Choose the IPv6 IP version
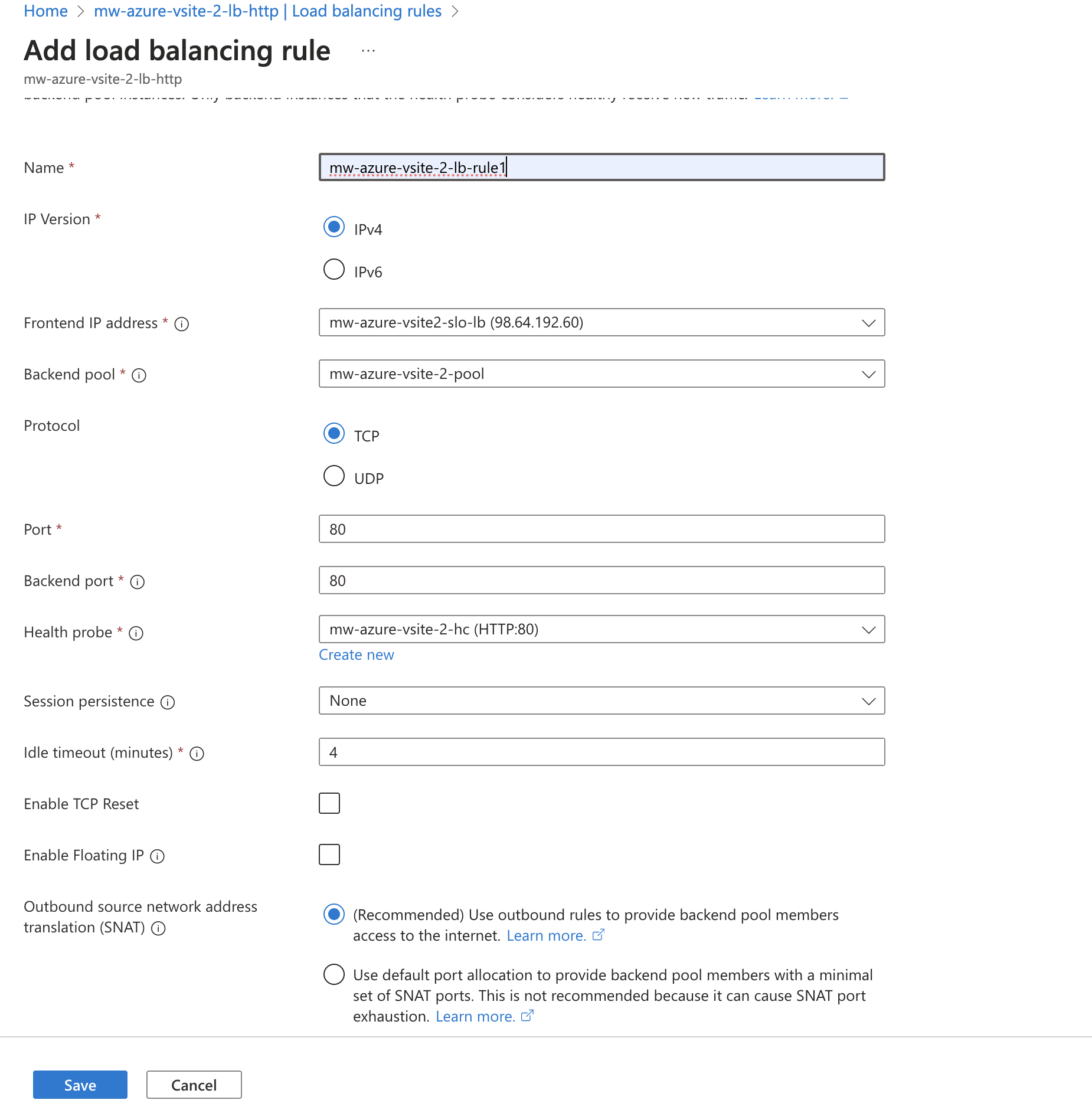This screenshot has width=1092, height=1113. [x=334, y=269]
